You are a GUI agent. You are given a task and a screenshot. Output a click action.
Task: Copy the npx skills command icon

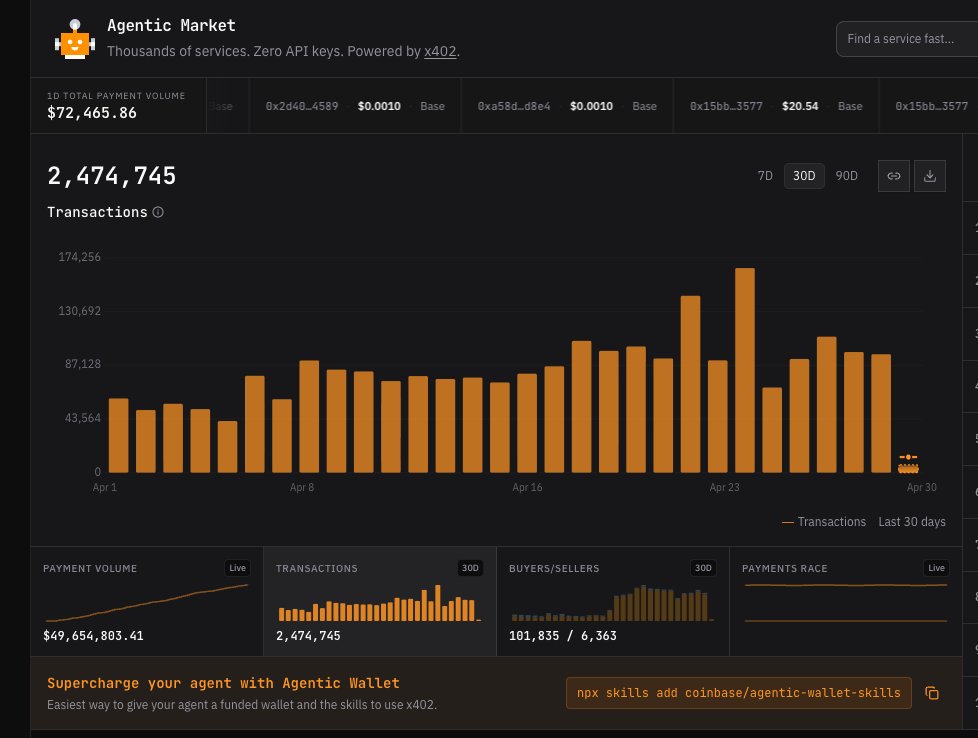[x=932, y=693]
